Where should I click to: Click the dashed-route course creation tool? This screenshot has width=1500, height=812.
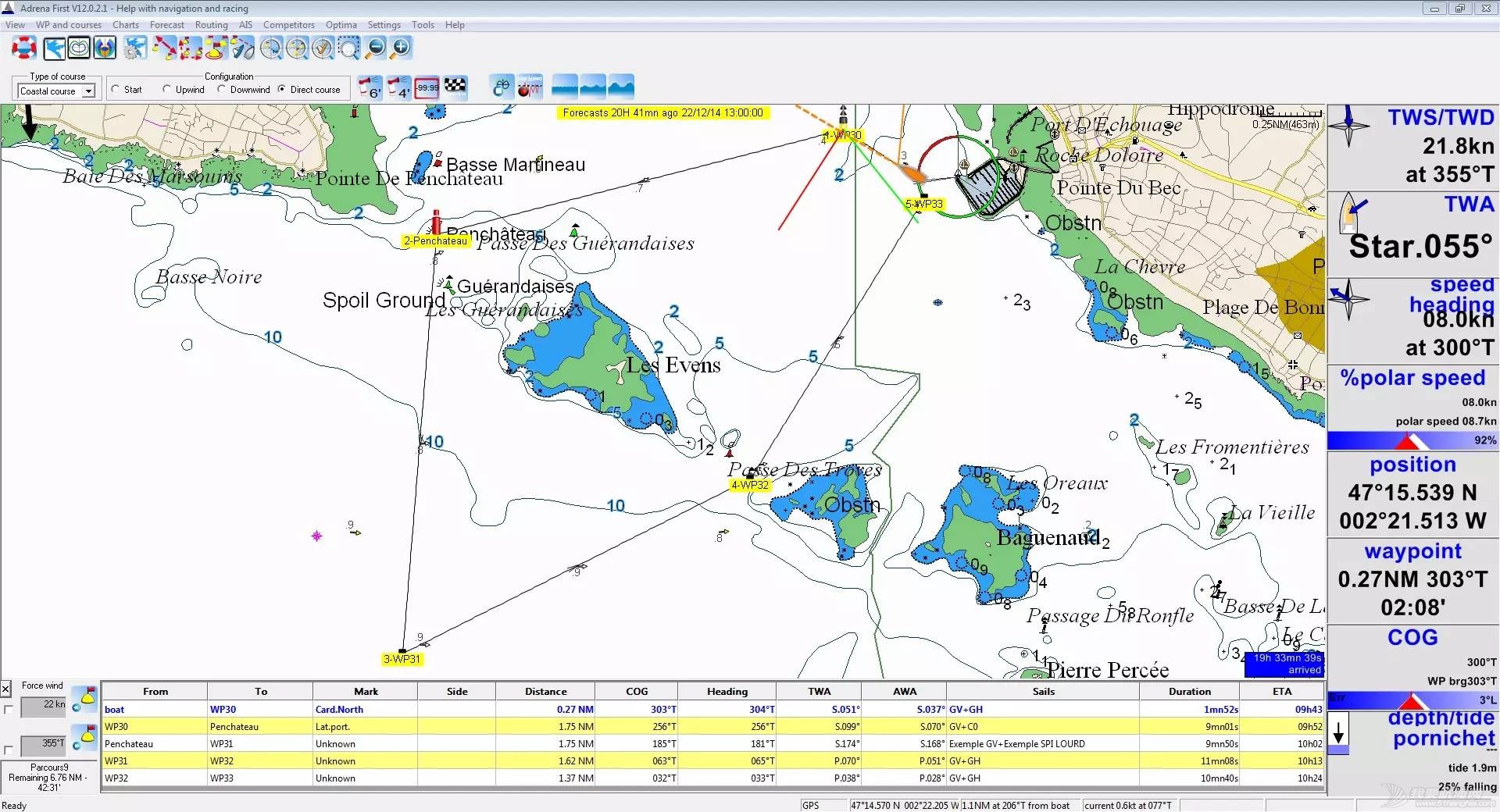click(190, 48)
